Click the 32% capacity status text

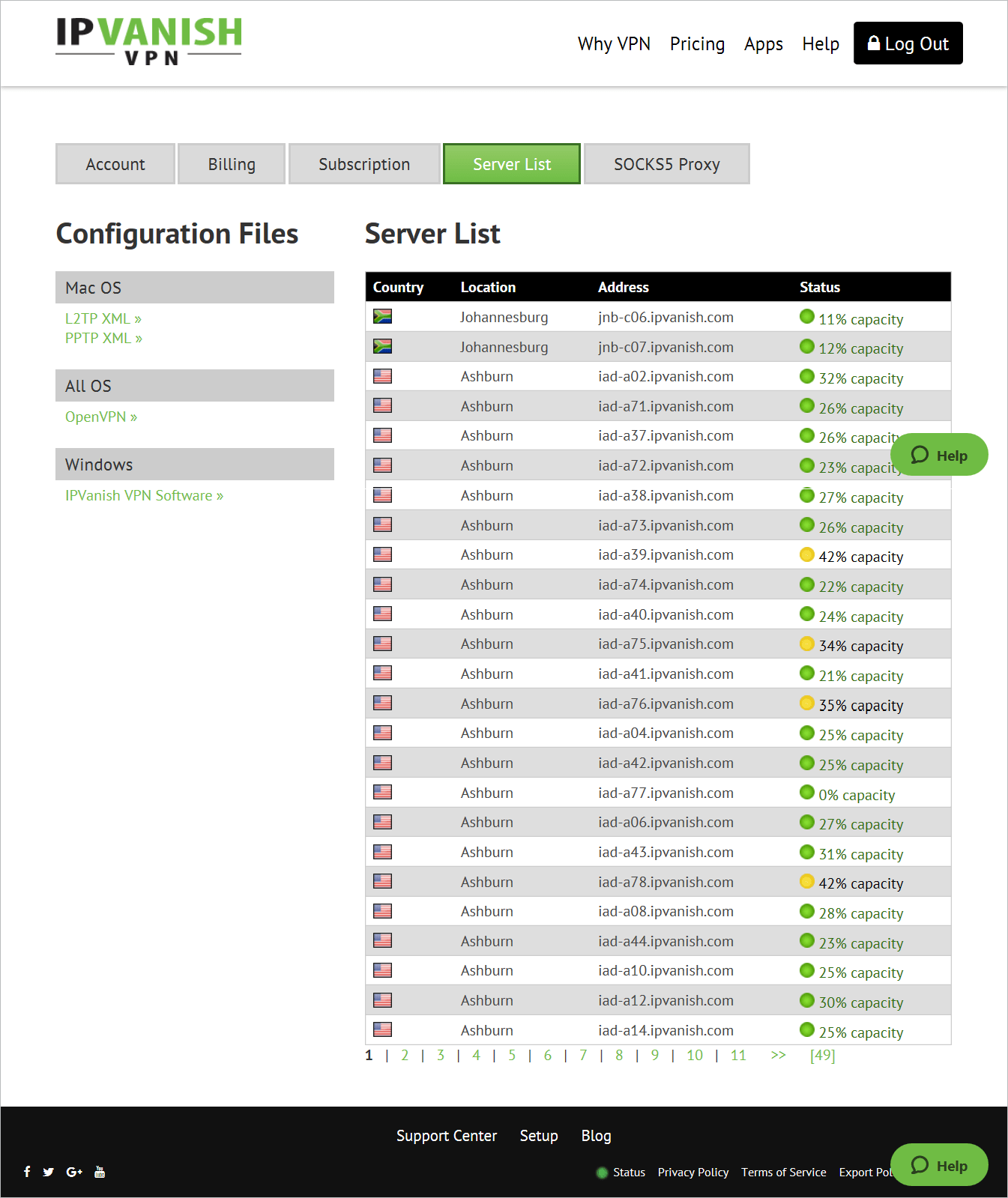861,378
